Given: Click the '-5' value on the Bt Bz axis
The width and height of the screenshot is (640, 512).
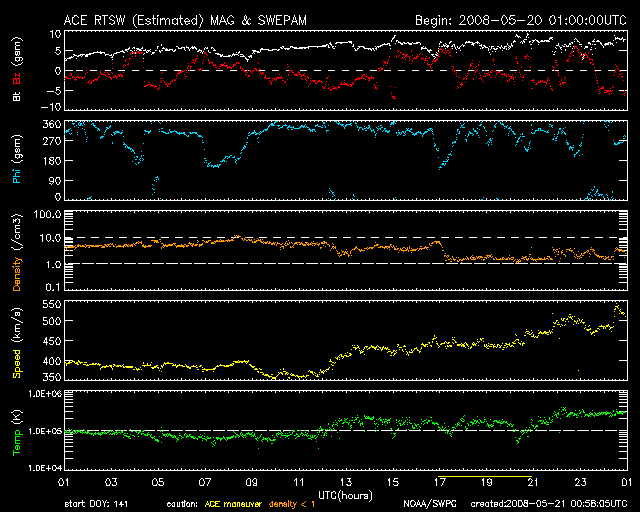Looking at the screenshot, I should tap(54, 90).
